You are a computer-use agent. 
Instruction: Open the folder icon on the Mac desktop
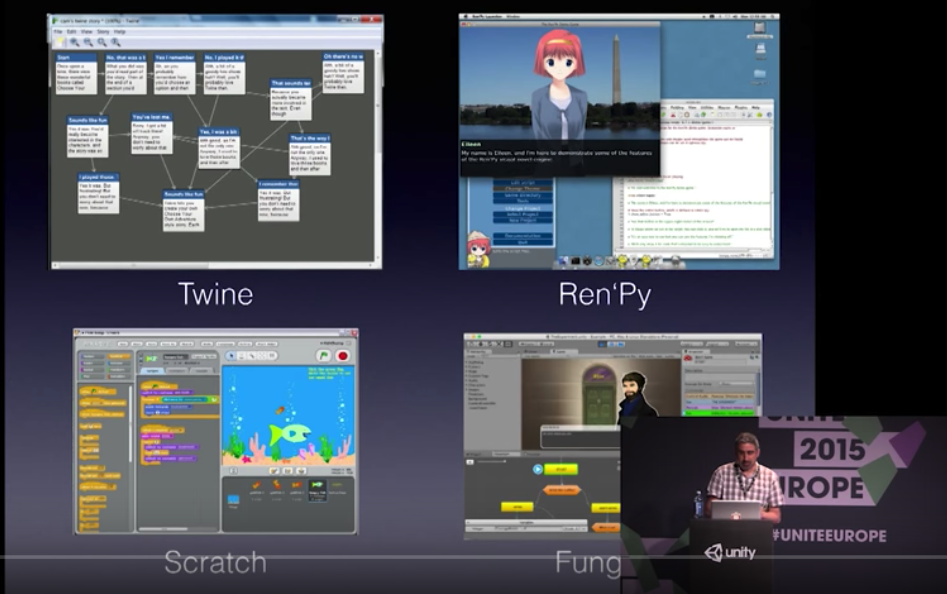pyautogui.click(x=760, y=75)
